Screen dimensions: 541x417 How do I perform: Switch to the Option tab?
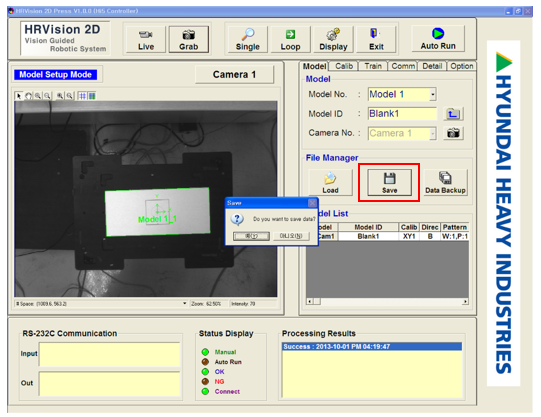(462, 66)
